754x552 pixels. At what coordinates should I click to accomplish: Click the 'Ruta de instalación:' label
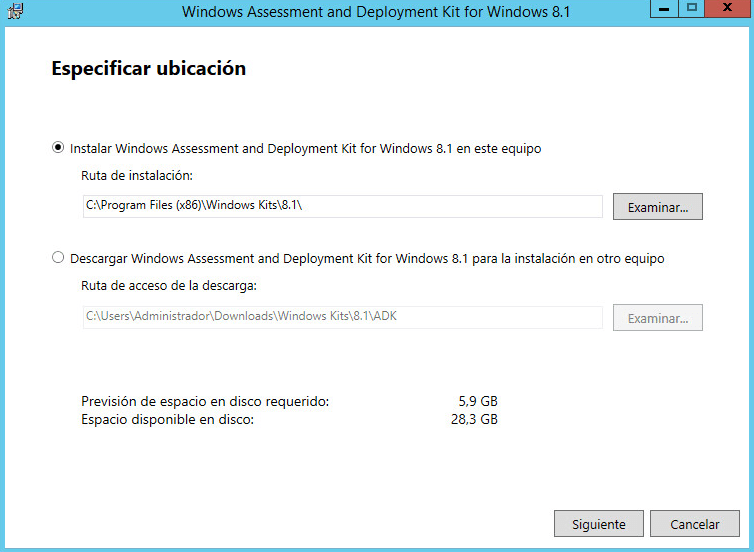click(136, 175)
